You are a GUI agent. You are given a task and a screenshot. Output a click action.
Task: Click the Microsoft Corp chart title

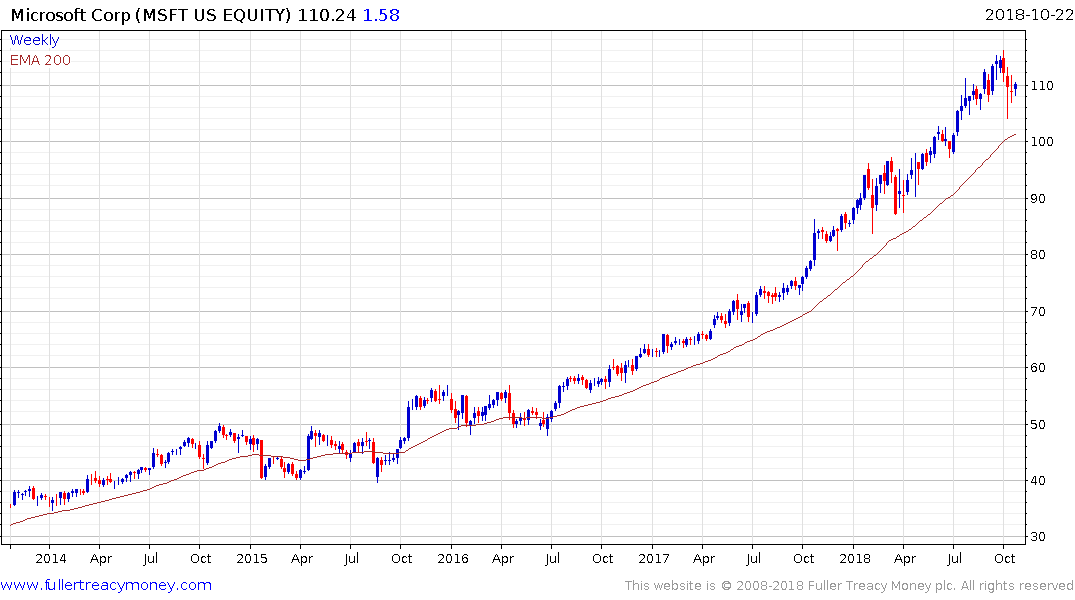(x=151, y=15)
